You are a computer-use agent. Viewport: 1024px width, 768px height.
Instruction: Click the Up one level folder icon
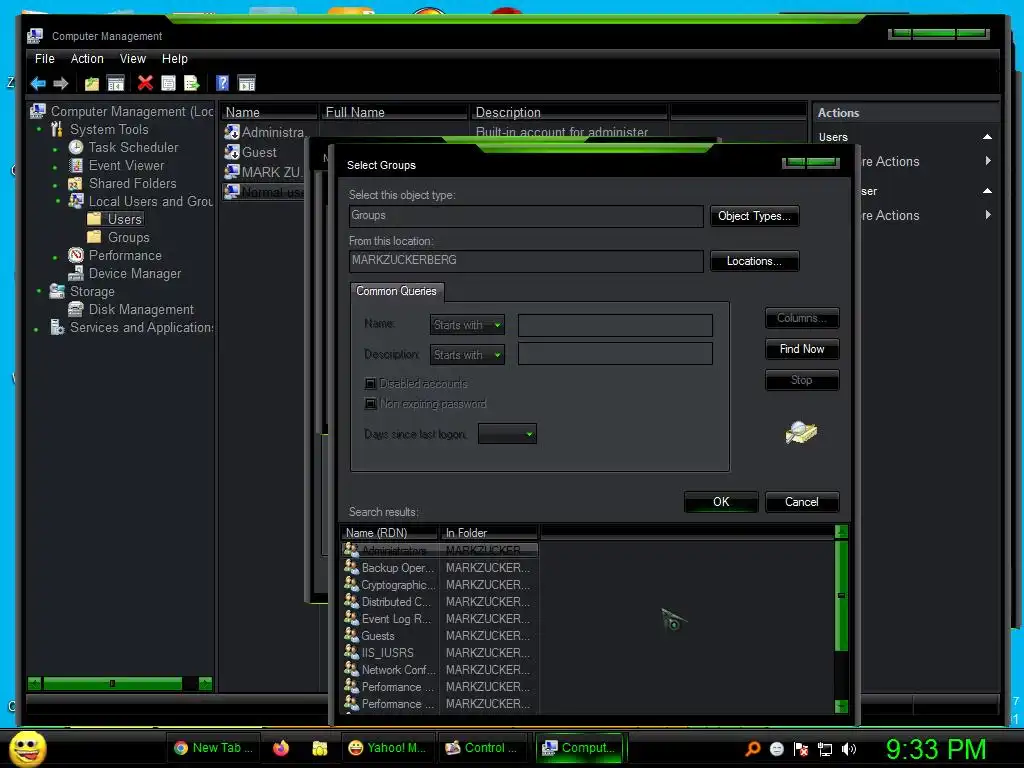tap(91, 84)
